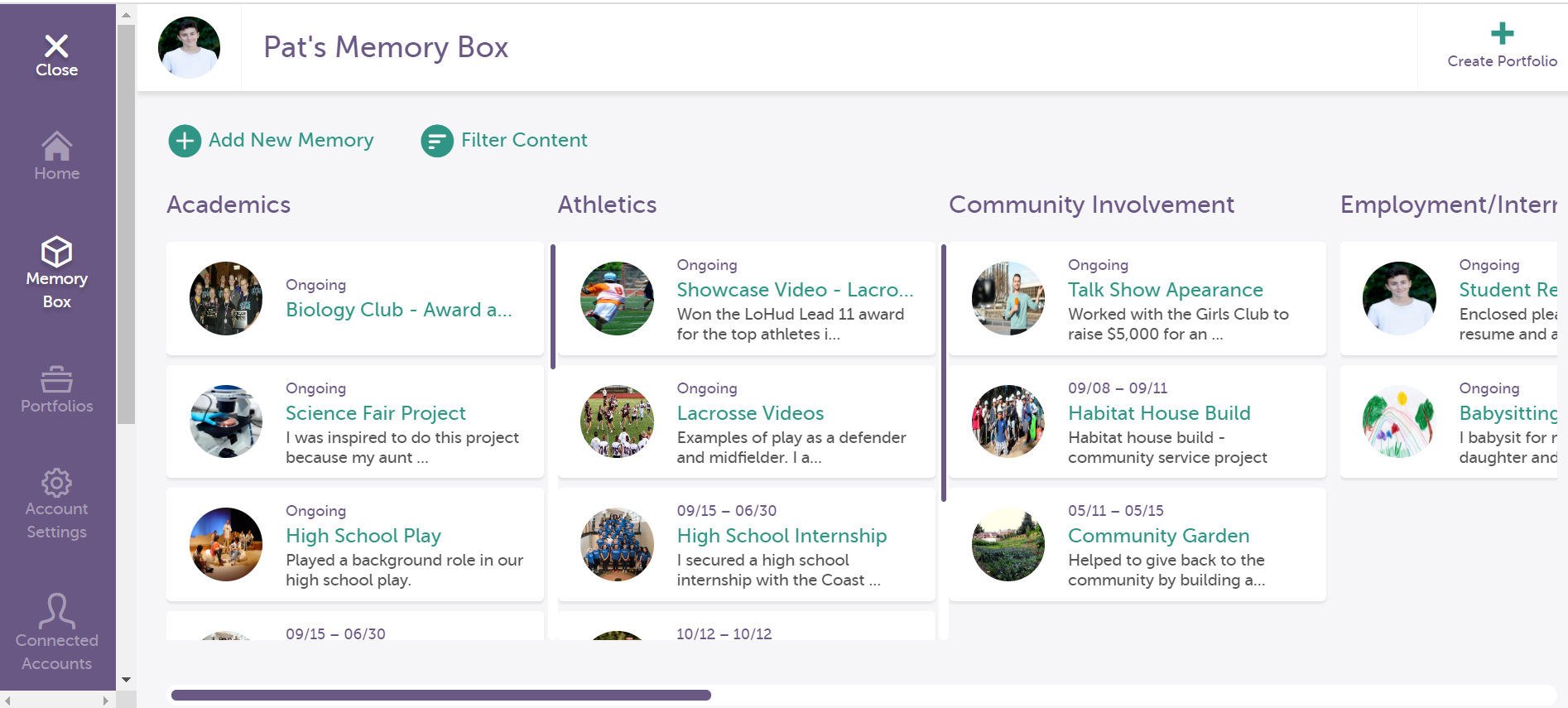This screenshot has height=708, width=1568.
Task: Open Showcase Video lacrosse thumbnail
Action: (x=617, y=298)
